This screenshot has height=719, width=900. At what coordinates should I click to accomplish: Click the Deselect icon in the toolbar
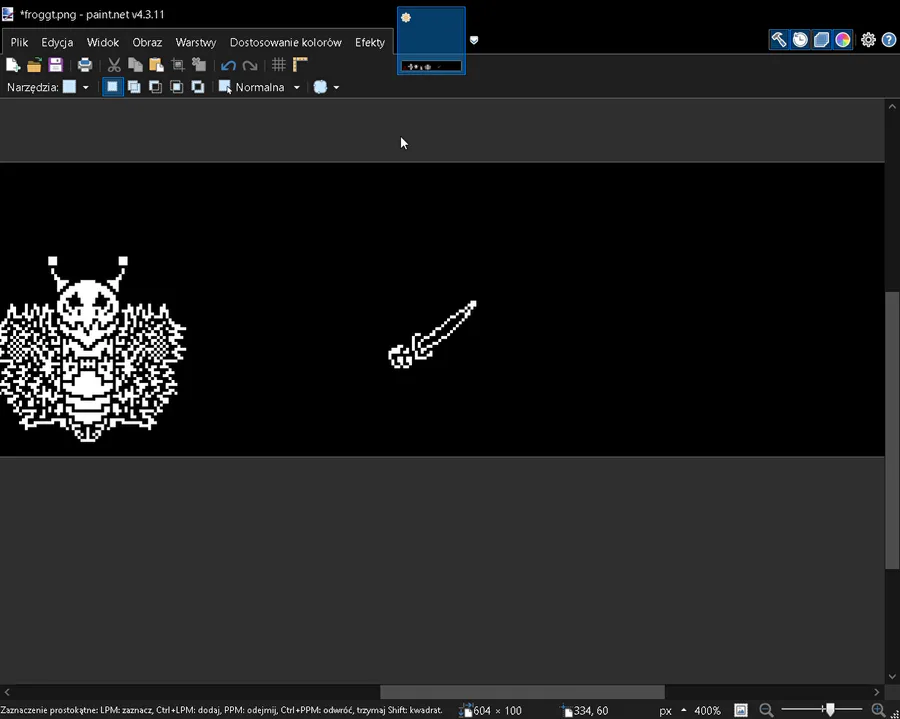click(199, 65)
